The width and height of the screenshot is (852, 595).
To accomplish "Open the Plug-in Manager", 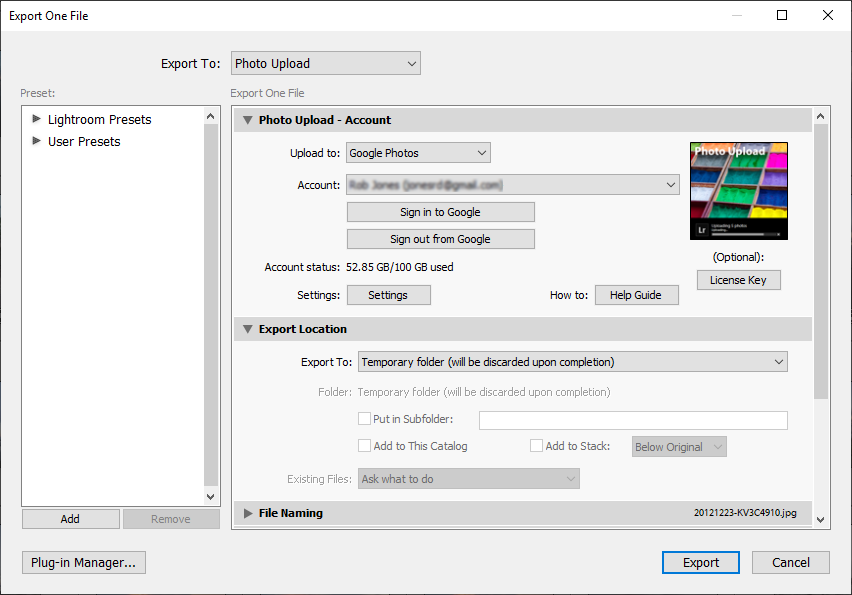I will [83, 563].
